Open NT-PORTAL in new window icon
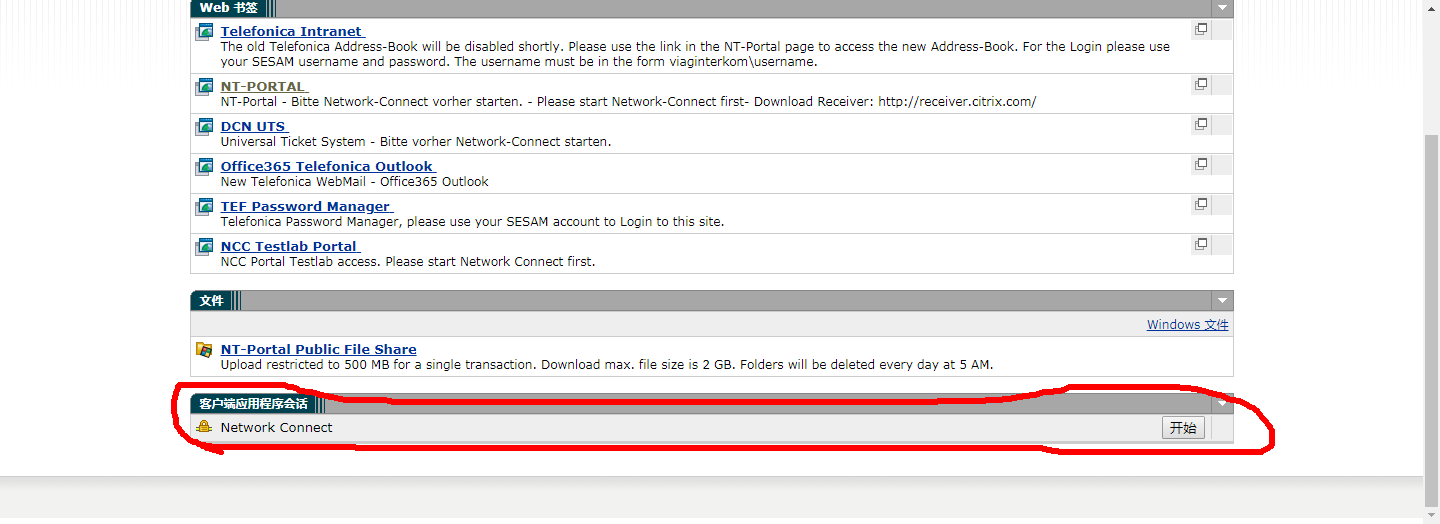Screen dimensions: 1440x524 point(1201,84)
